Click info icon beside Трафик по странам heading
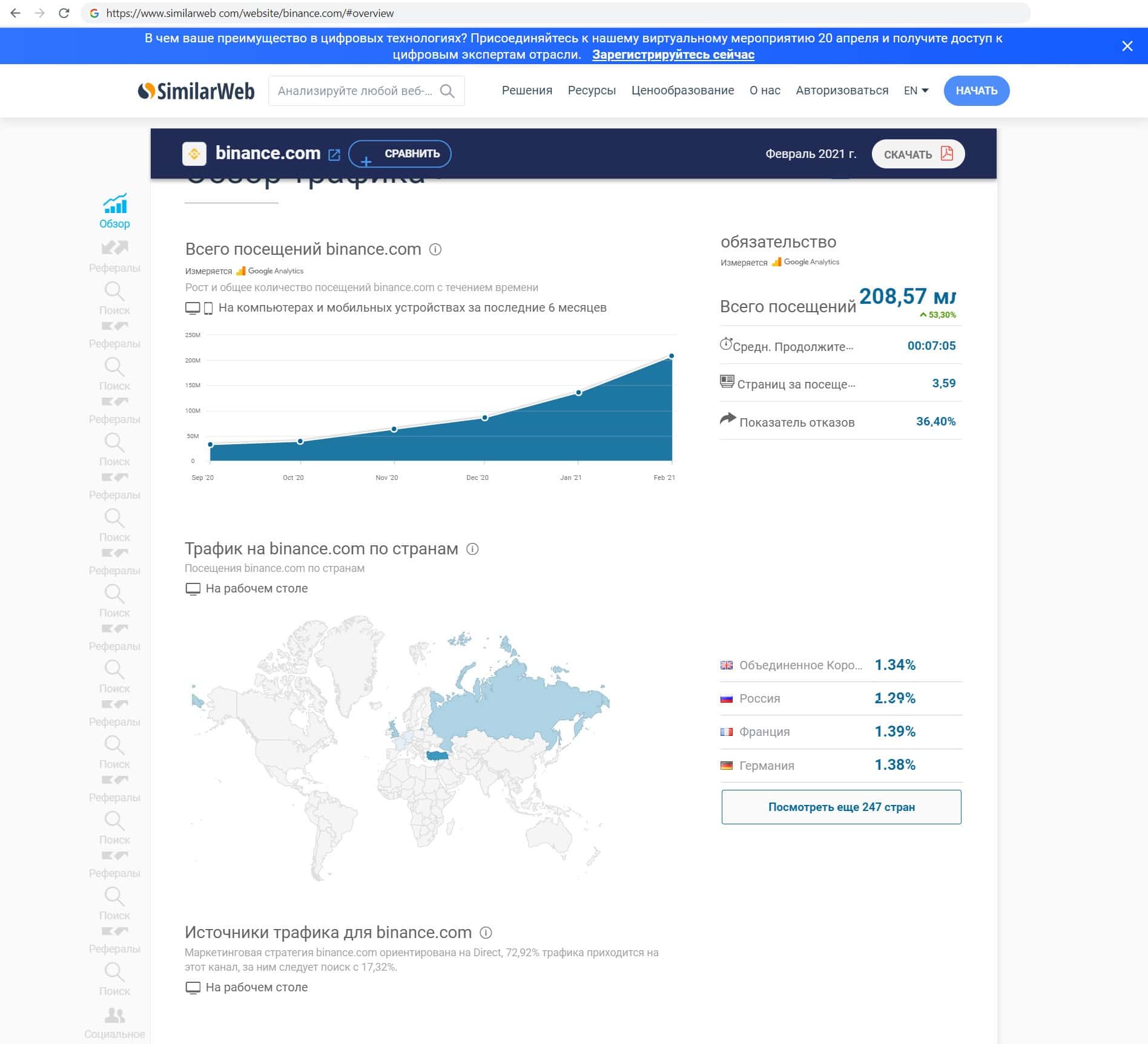The height and width of the screenshot is (1044, 1148). click(472, 549)
